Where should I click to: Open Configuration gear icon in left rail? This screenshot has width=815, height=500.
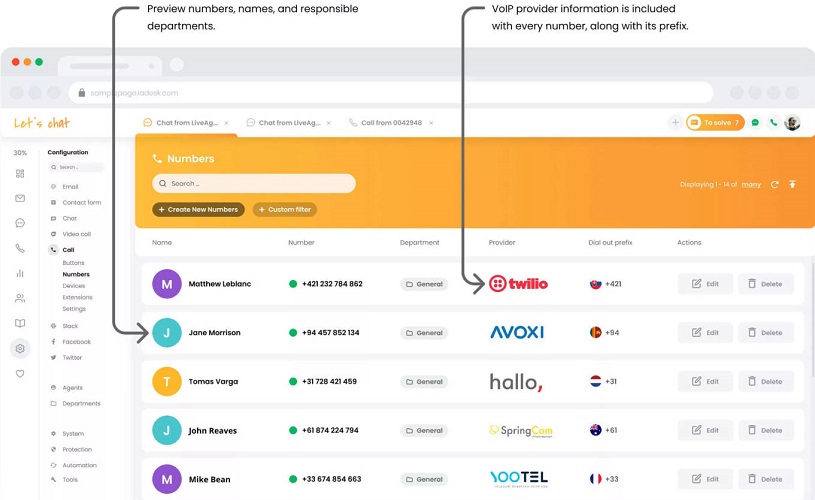tap(20, 349)
